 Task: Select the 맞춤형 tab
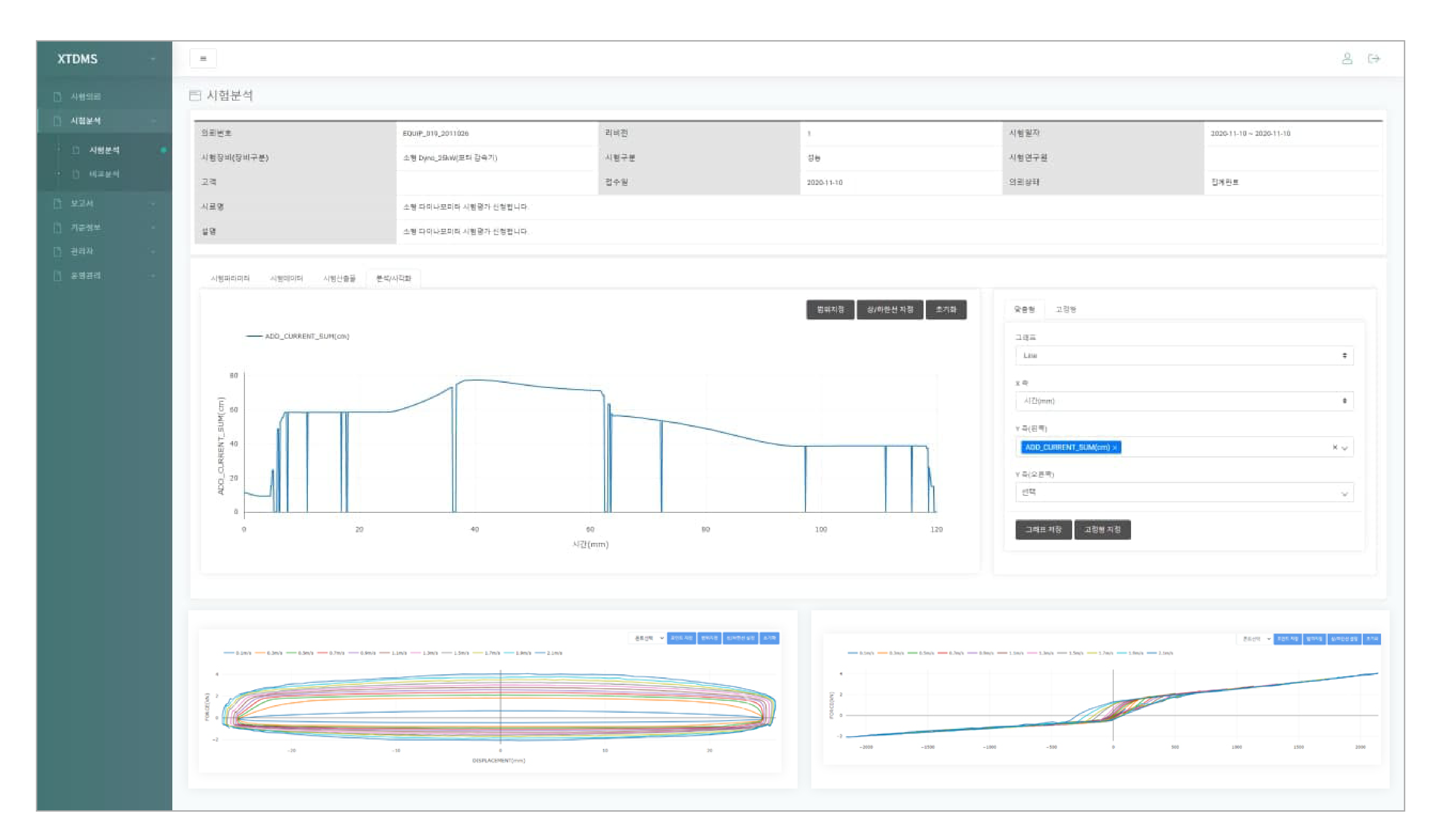coord(1024,309)
